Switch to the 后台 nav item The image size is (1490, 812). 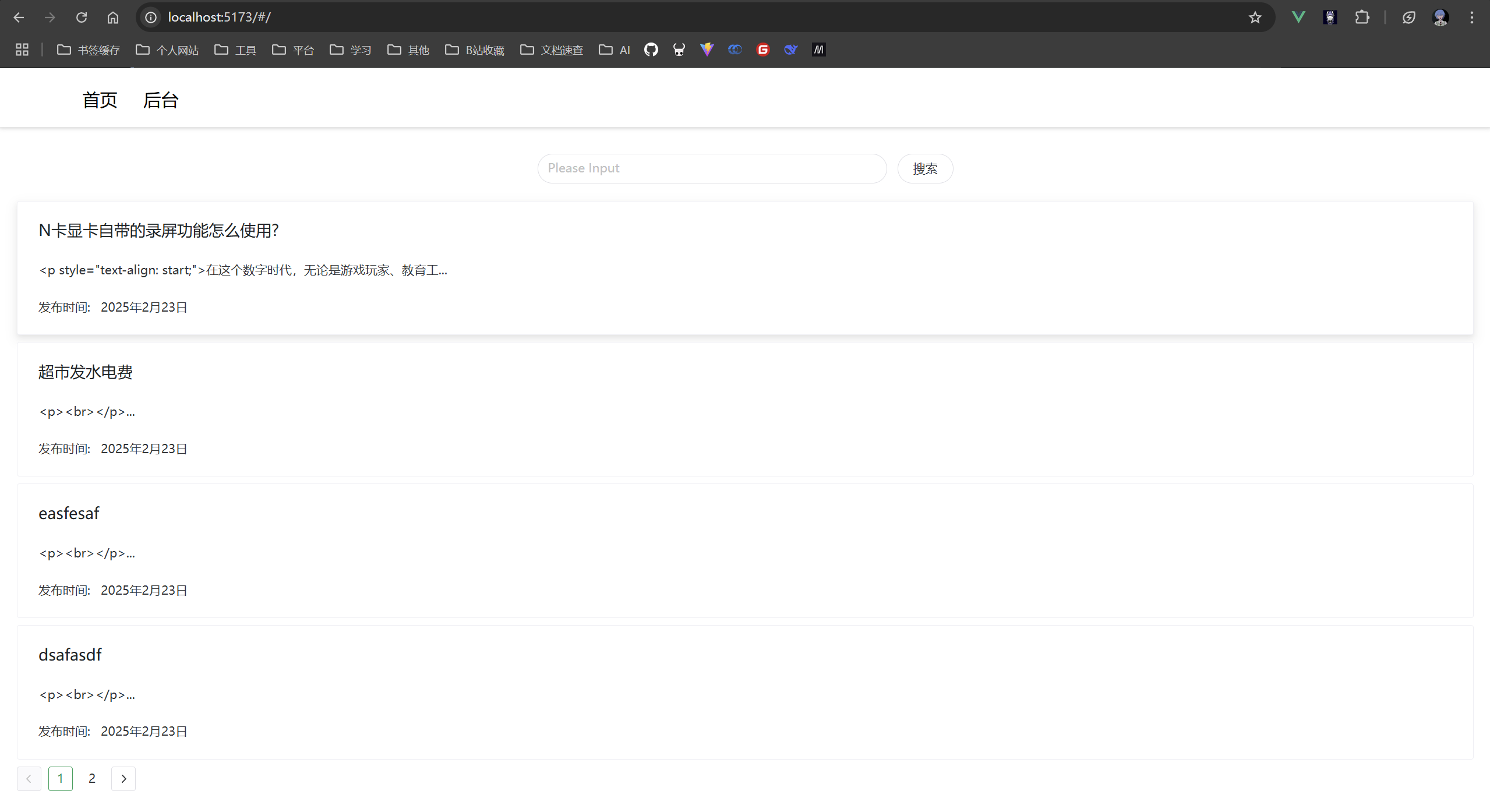(161, 100)
